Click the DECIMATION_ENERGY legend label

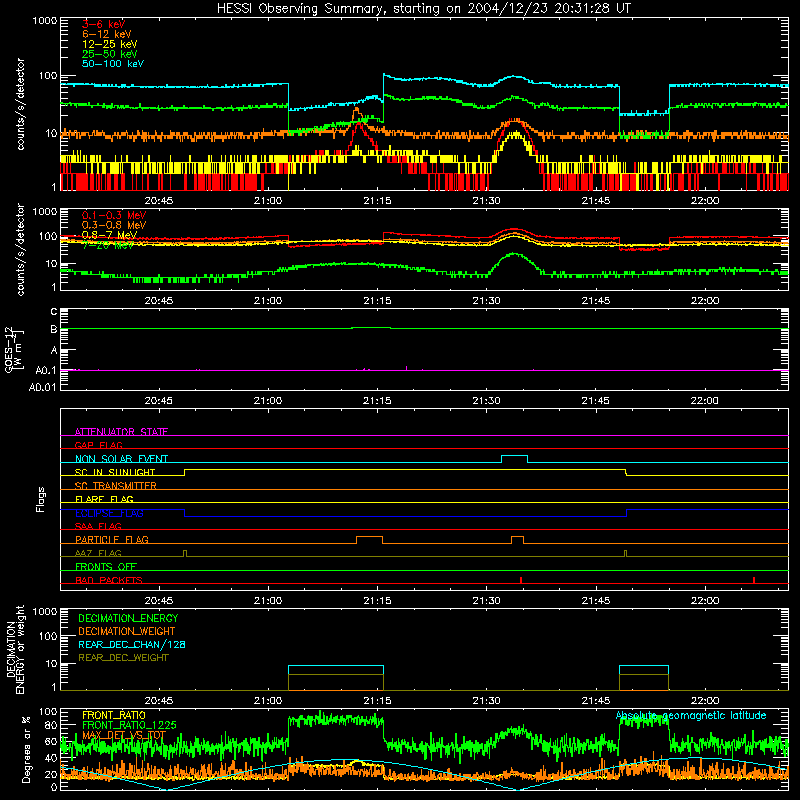(x=128, y=618)
